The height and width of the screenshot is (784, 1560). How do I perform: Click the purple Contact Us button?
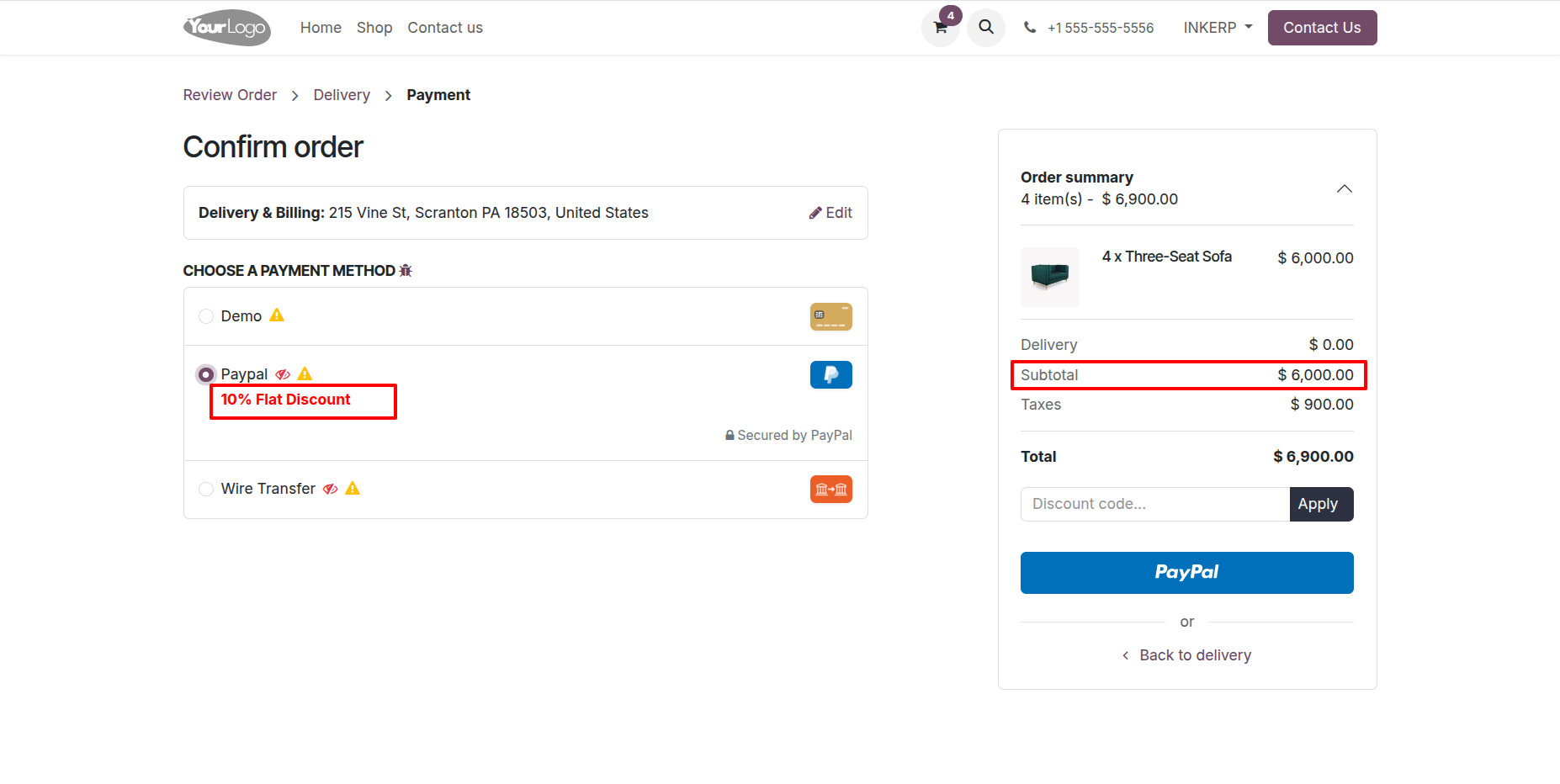point(1322,28)
